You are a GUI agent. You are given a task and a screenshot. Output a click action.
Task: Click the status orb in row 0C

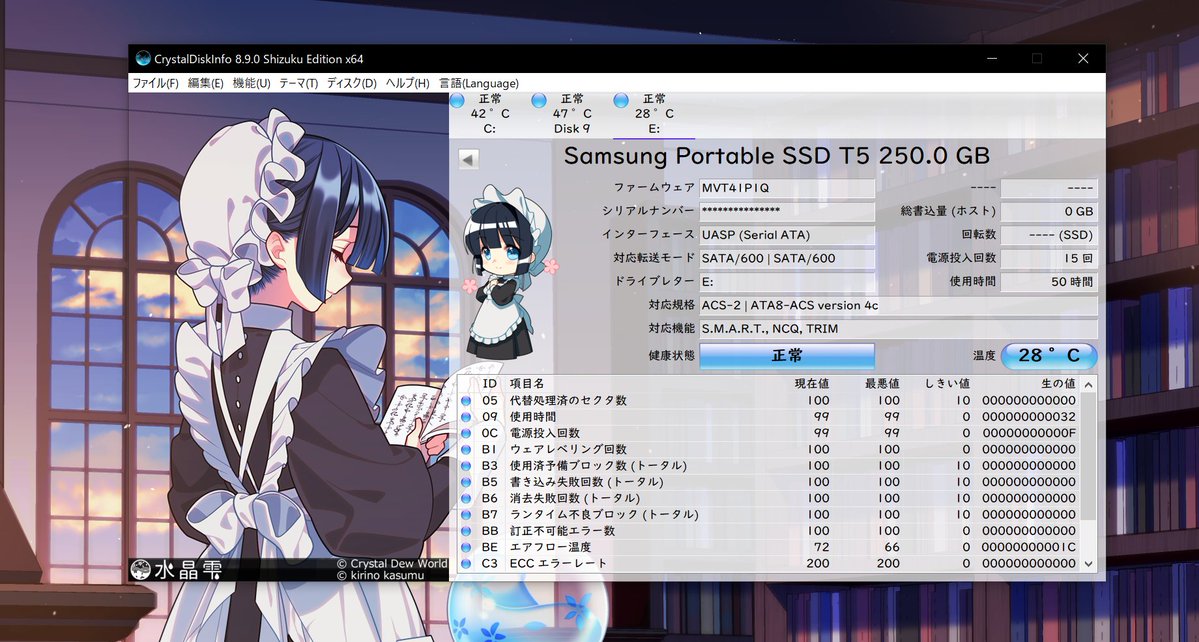pyautogui.click(x=466, y=433)
